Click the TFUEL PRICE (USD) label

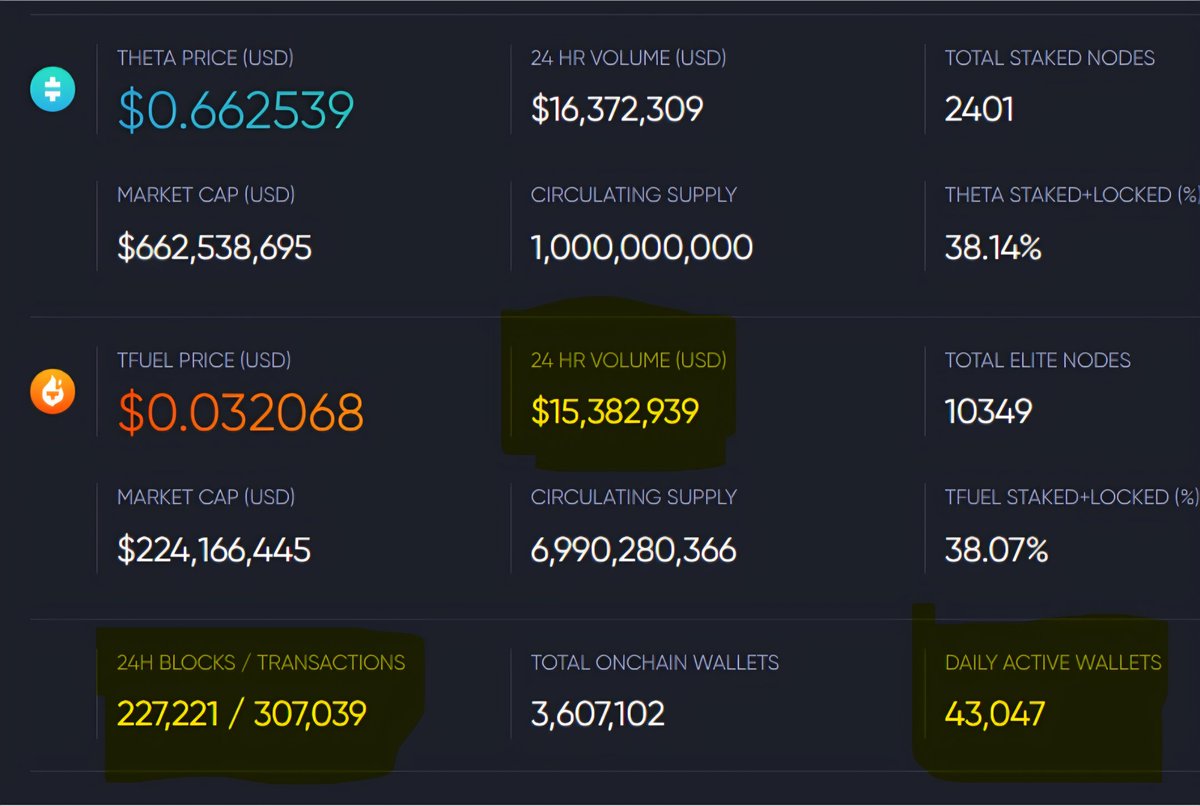click(x=204, y=360)
